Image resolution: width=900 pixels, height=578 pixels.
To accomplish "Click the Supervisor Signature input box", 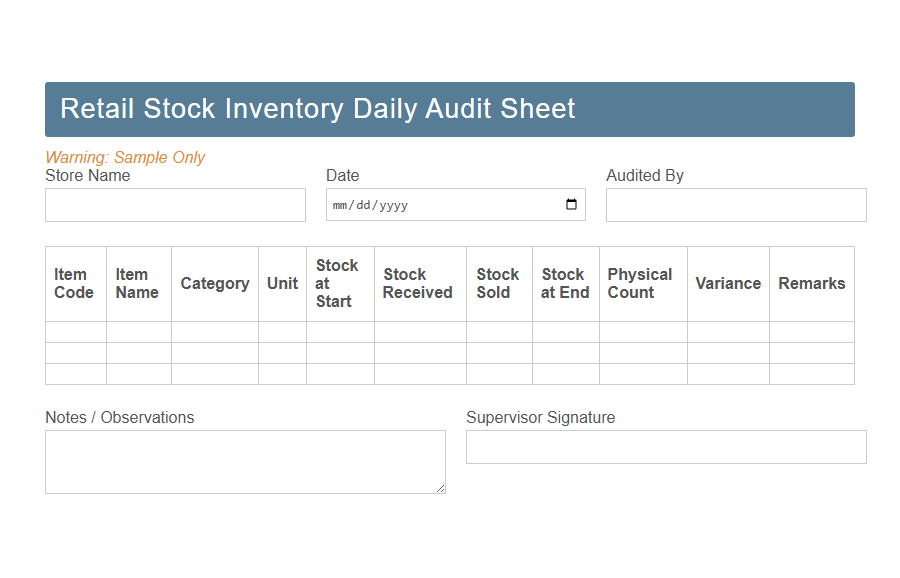I will pos(666,447).
